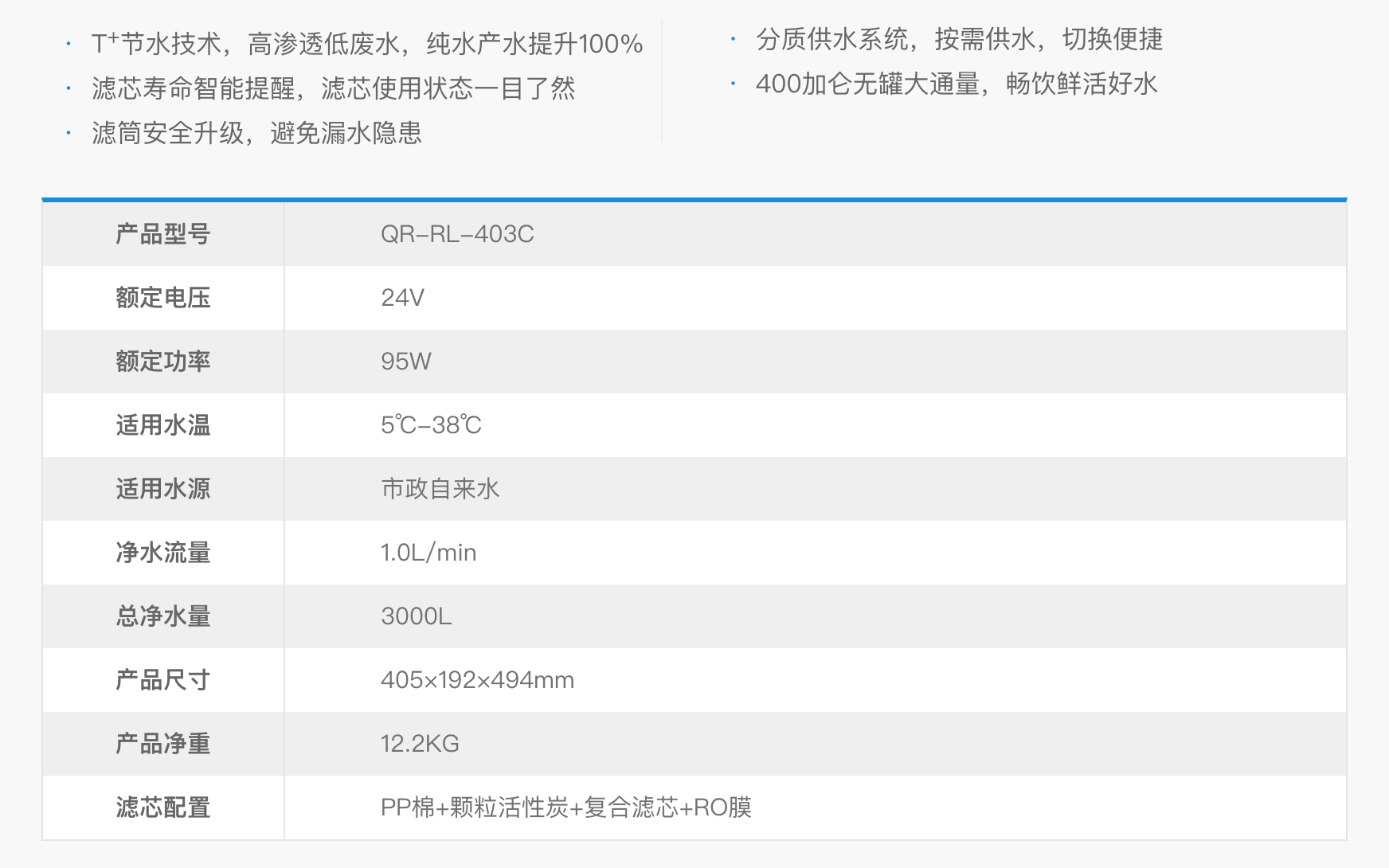Select the 市政自来水 water source text
1389x868 pixels.
(440, 489)
